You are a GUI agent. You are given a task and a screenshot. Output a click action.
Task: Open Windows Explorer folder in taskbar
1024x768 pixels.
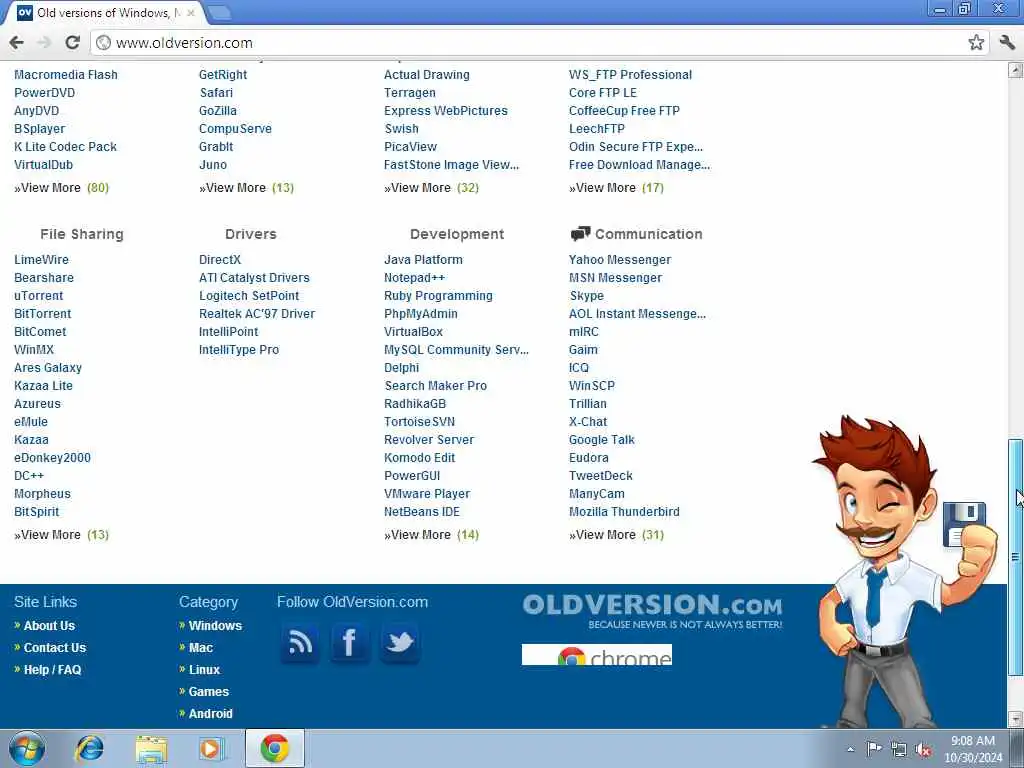tap(152, 748)
